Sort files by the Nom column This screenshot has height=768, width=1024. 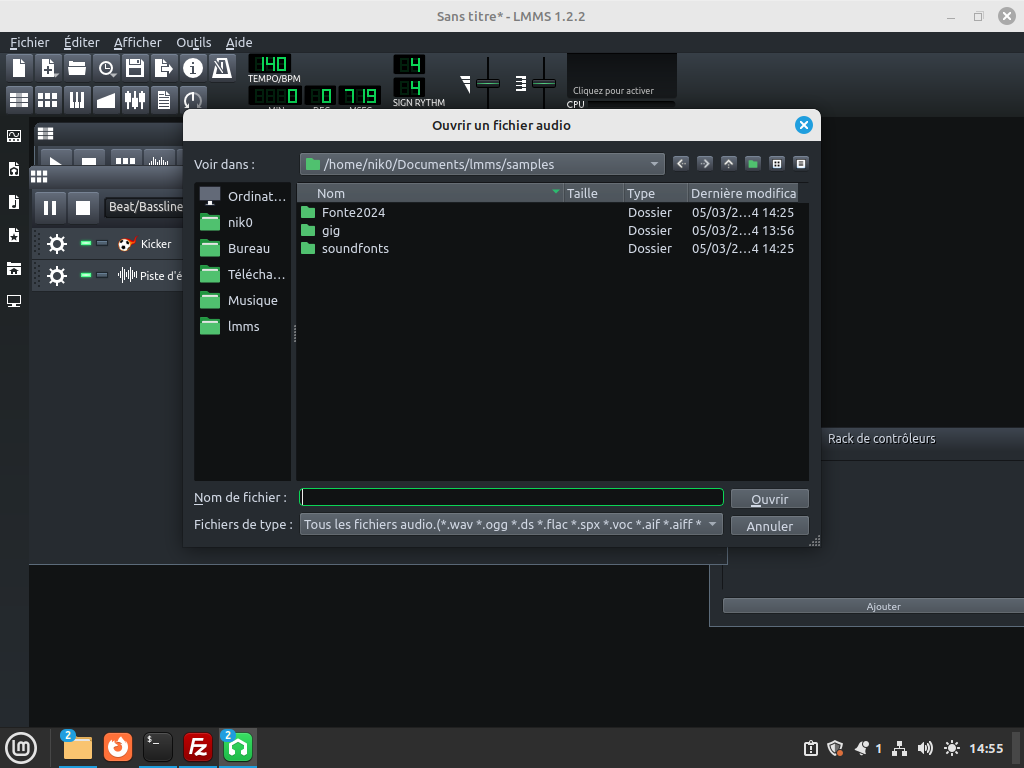coord(430,193)
